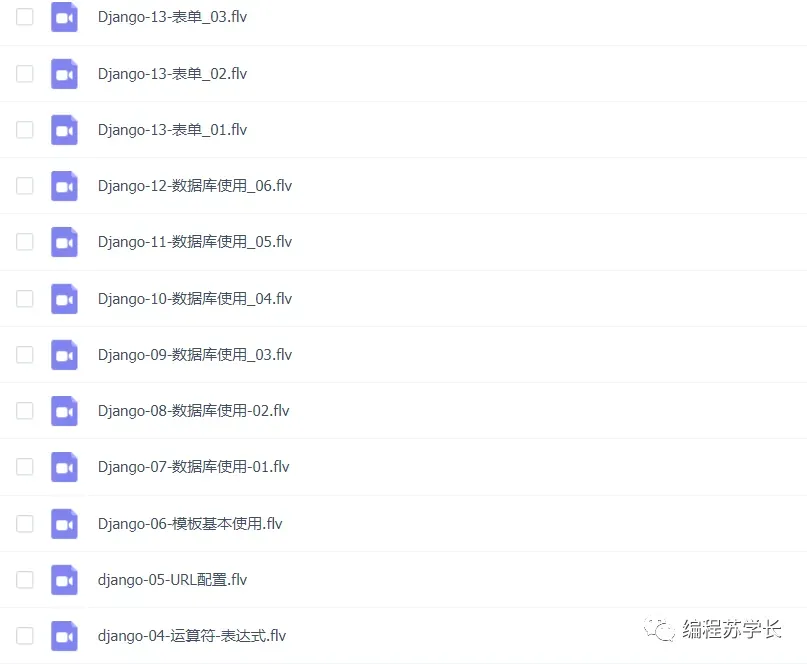The width and height of the screenshot is (807, 664).
Task: Open file name Django-06-模板基本使用.flv
Action: click(190, 523)
